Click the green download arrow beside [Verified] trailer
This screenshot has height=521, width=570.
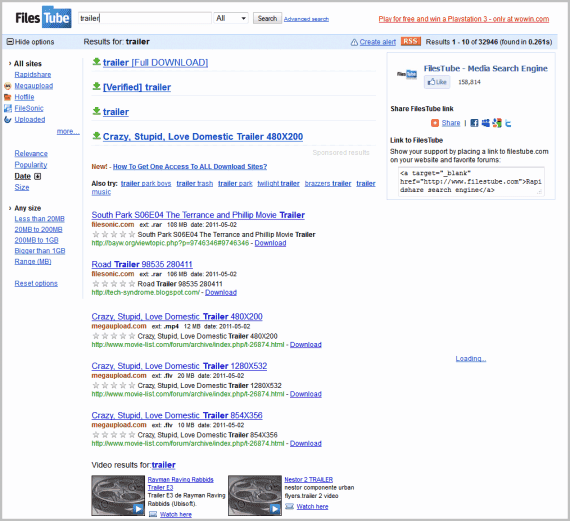click(96, 87)
